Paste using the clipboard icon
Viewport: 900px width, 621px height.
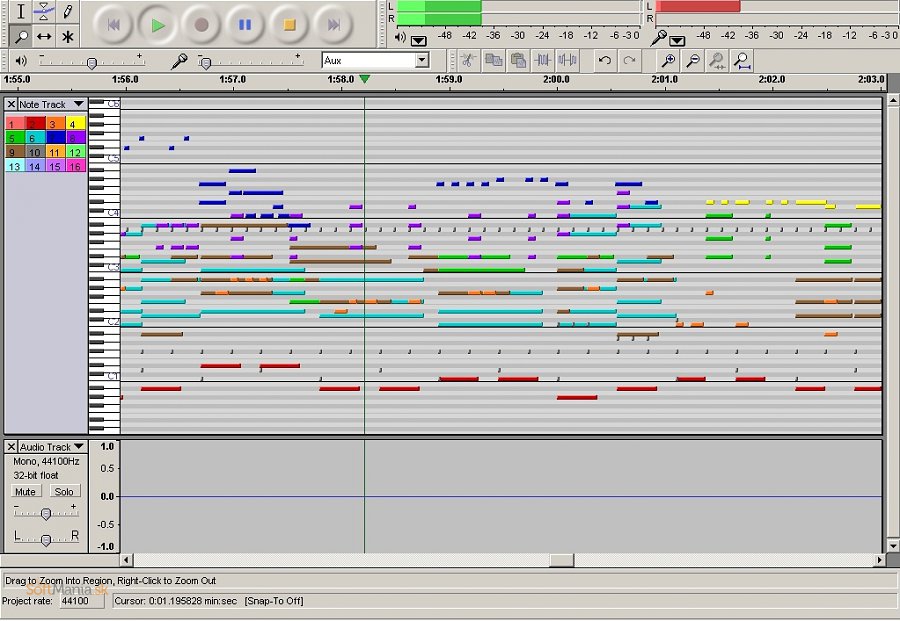[518, 60]
